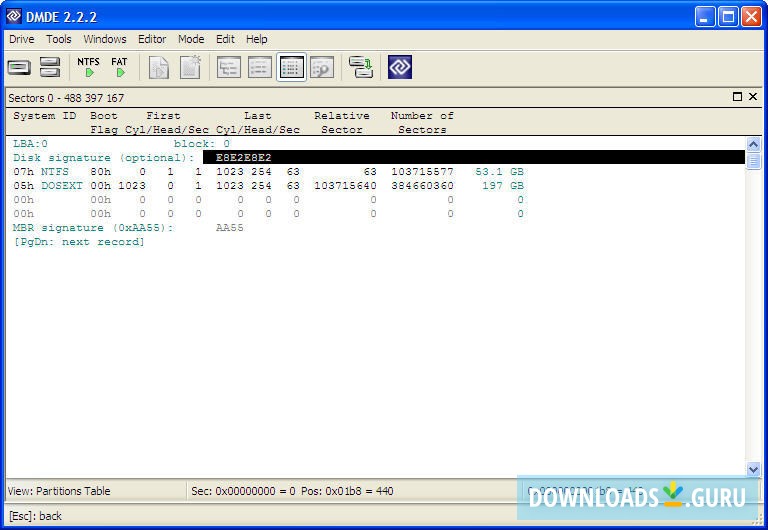Select the active partition table view icon
The image size is (768, 530).
291,67
